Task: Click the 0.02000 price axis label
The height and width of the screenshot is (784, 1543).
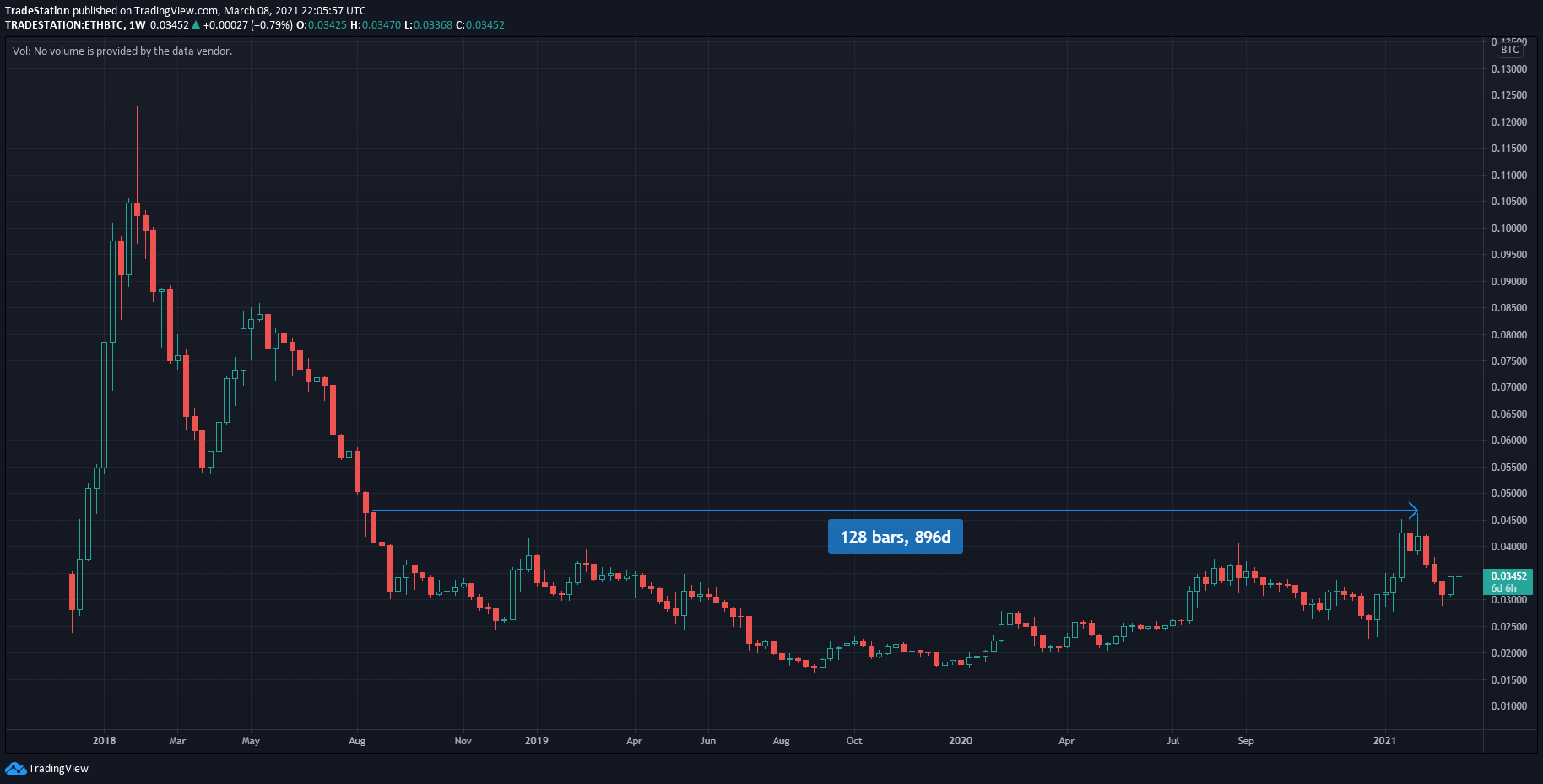Action: point(1509,653)
